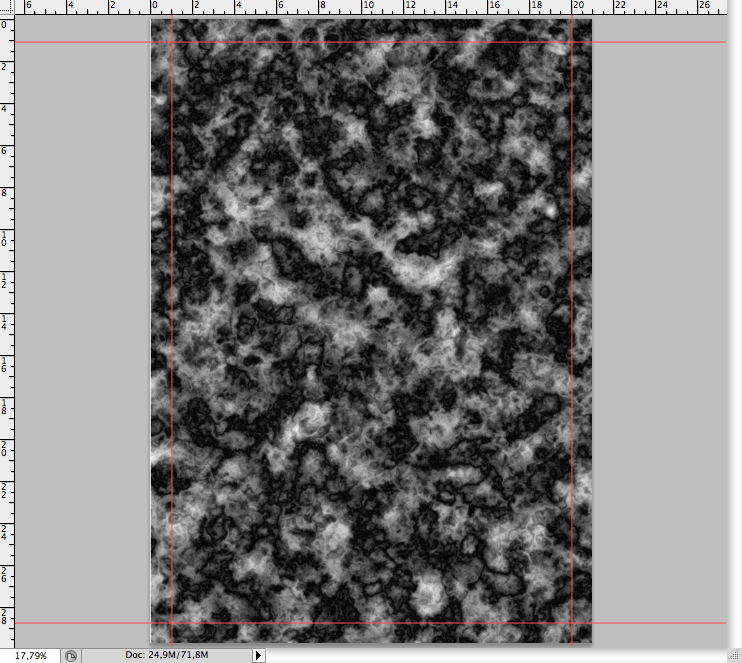Click the 0 mark on the vertical ruler
This screenshot has height=663, width=742.
7,24
